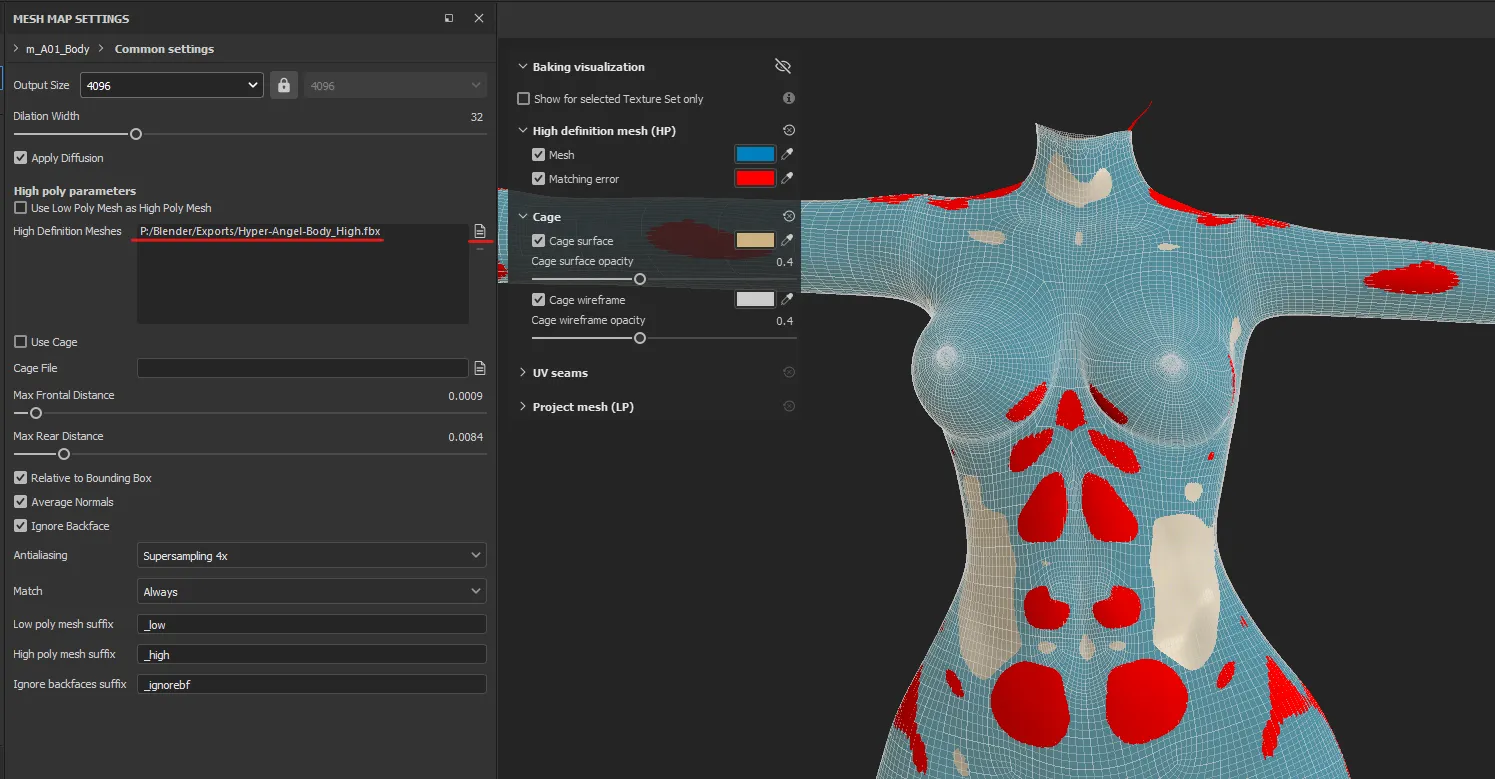Viewport: 1495px width, 779px height.
Task: Click the Cage File input field
Action: click(302, 368)
